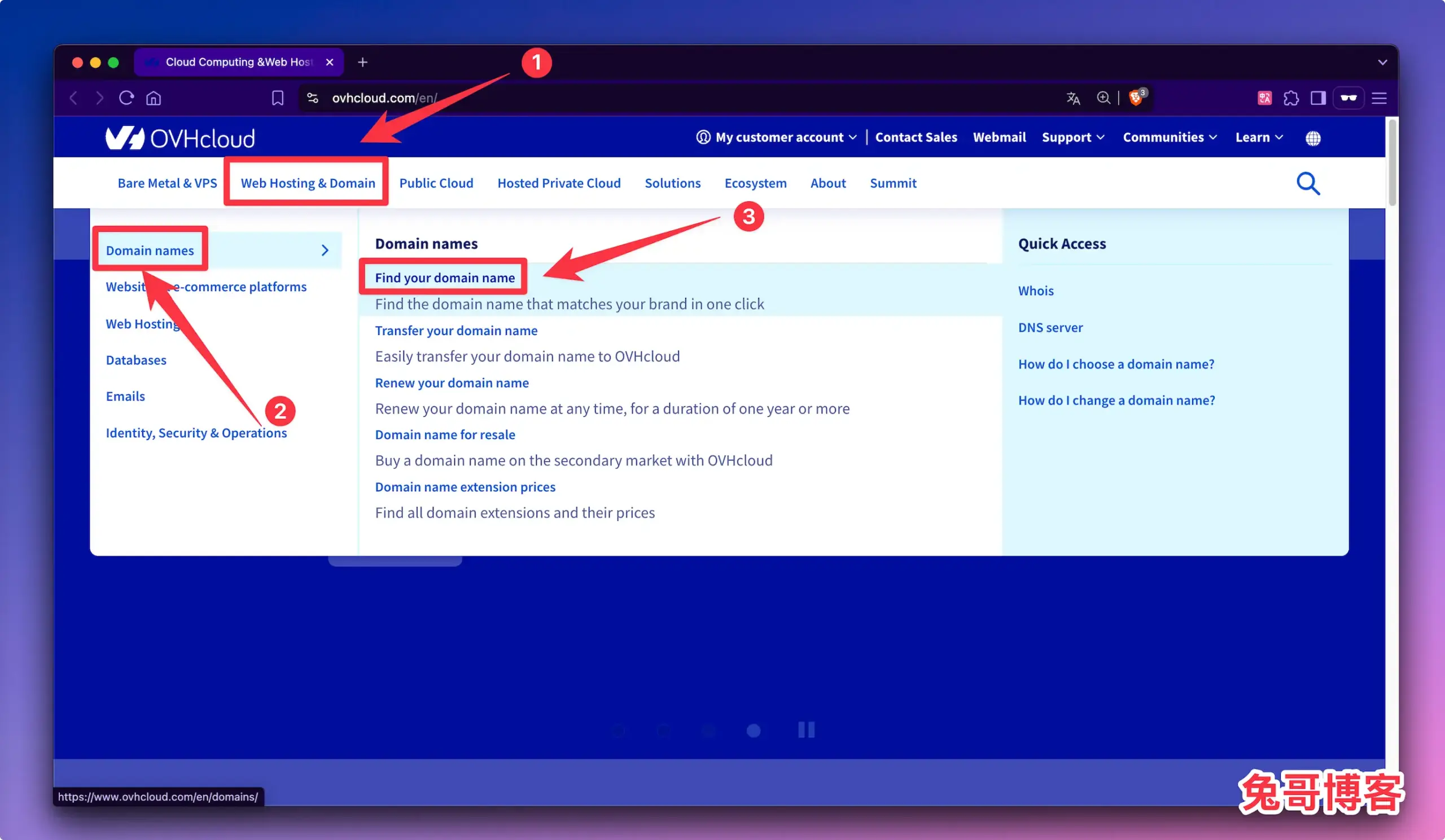Select Databases in side menu
This screenshot has width=1445, height=840.
click(136, 360)
